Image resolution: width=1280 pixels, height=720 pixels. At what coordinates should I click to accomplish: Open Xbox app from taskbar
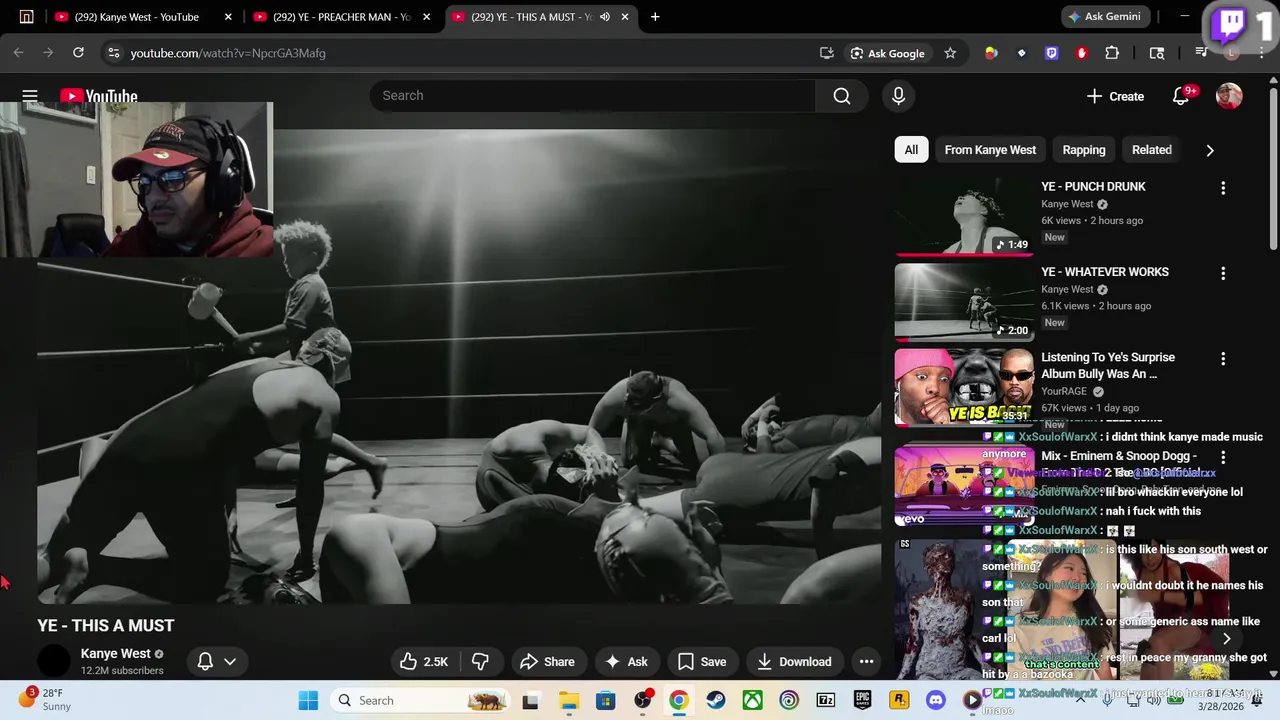[x=752, y=700]
